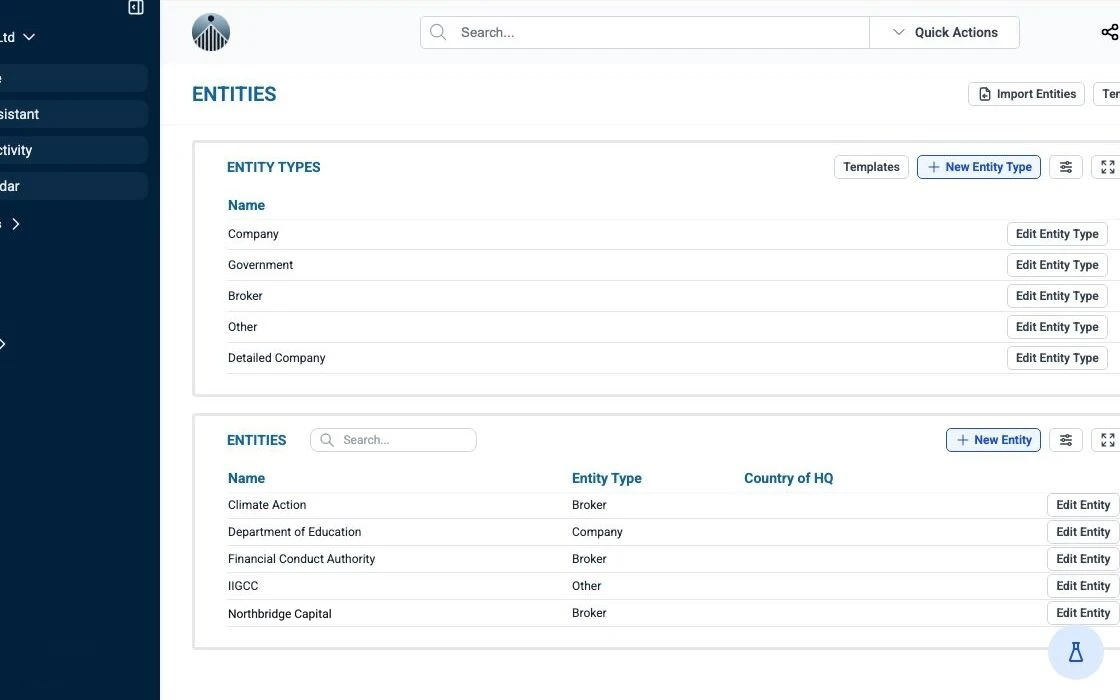Create a New Entity
Viewport: 1120px width, 700px height.
click(x=994, y=440)
